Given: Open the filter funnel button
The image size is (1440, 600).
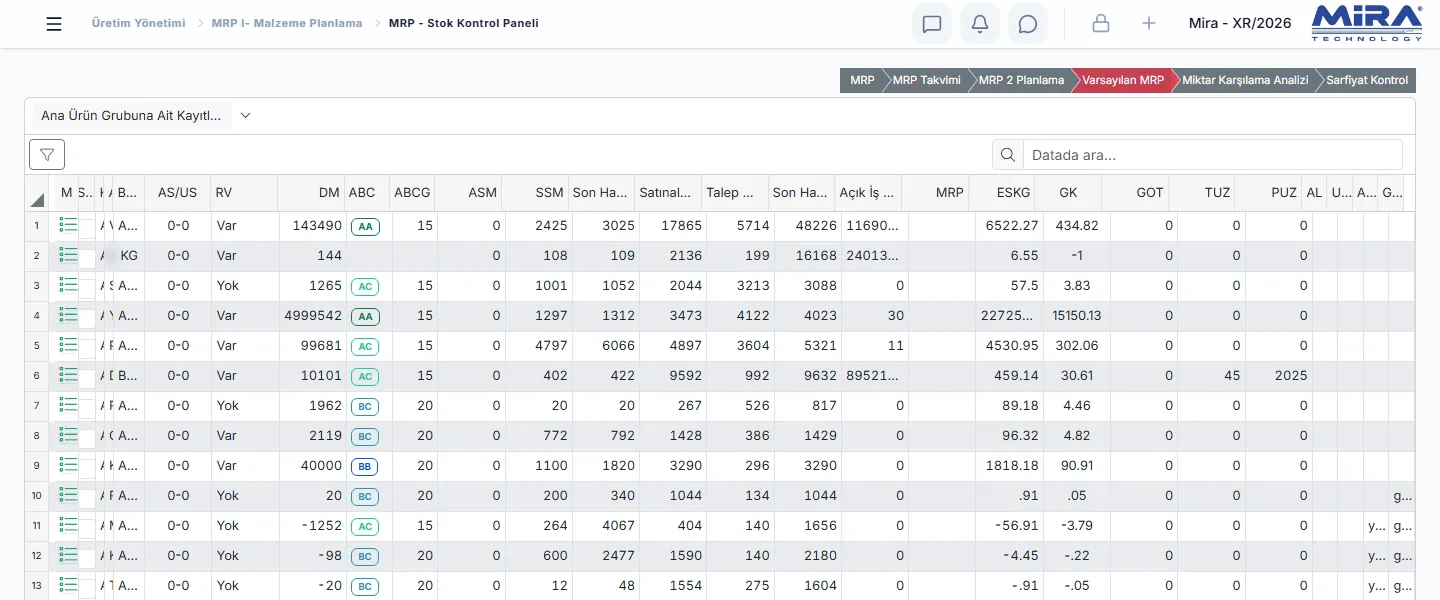Looking at the screenshot, I should pos(47,154).
